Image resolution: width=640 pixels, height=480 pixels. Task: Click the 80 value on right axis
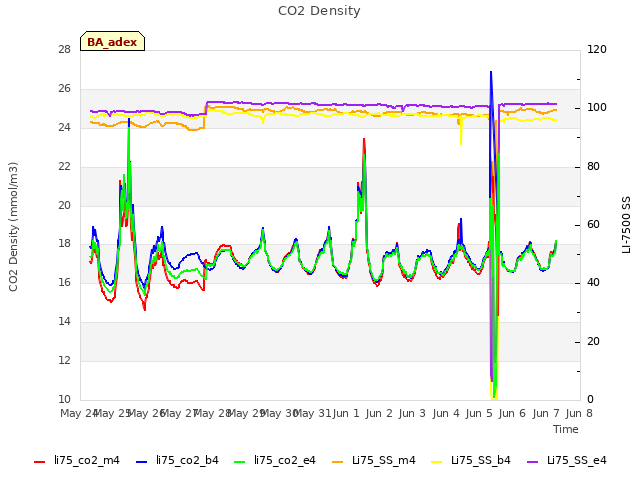tap(593, 167)
